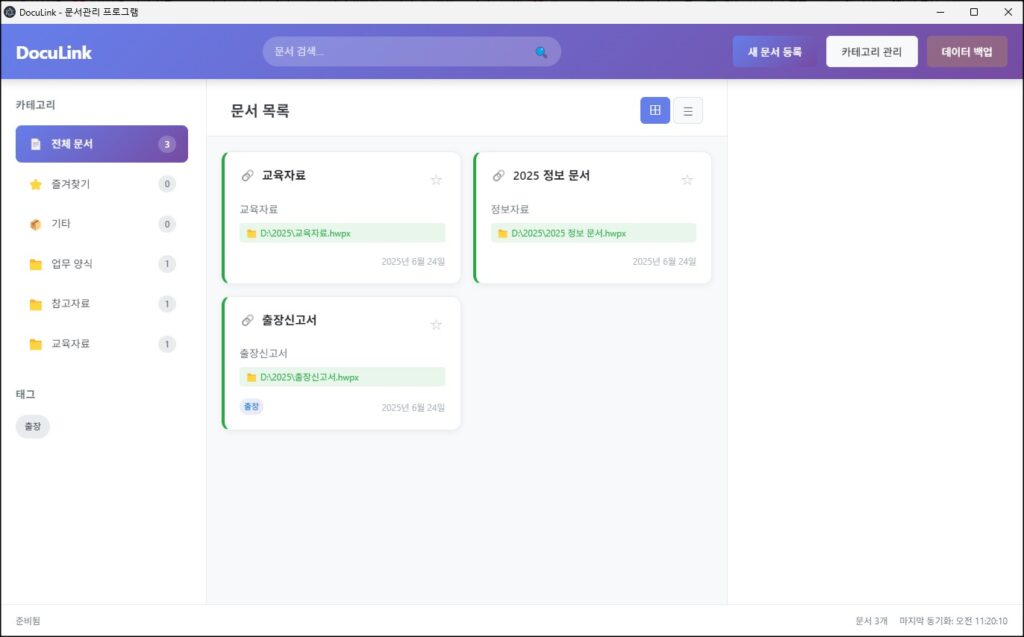Viewport: 1024px width, 637px height.
Task: Open file path D:\2025\출장신고서.hwpx
Action: pyautogui.click(x=309, y=377)
